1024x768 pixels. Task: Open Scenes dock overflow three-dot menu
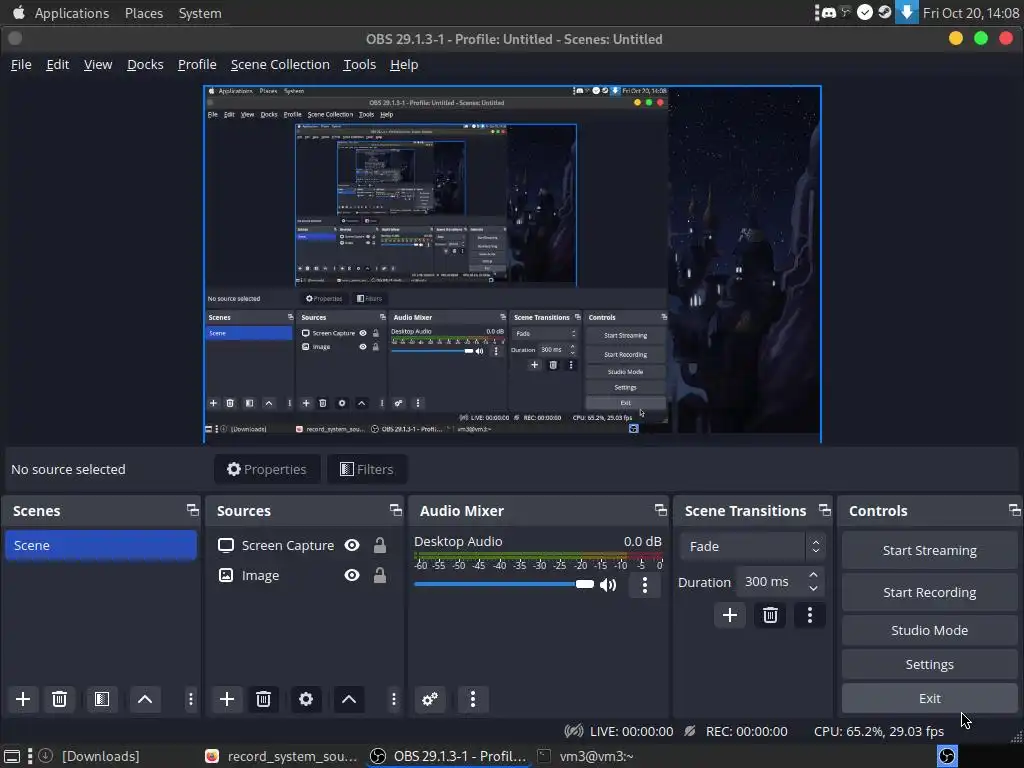click(191, 699)
